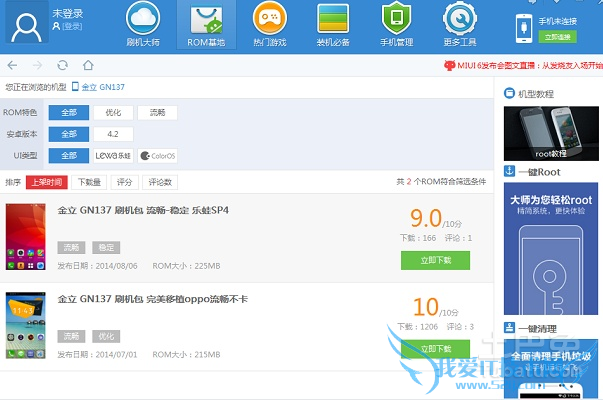This screenshot has height=400, width=603.
Task: Go forward with the right arrow
Action: pos(37,65)
